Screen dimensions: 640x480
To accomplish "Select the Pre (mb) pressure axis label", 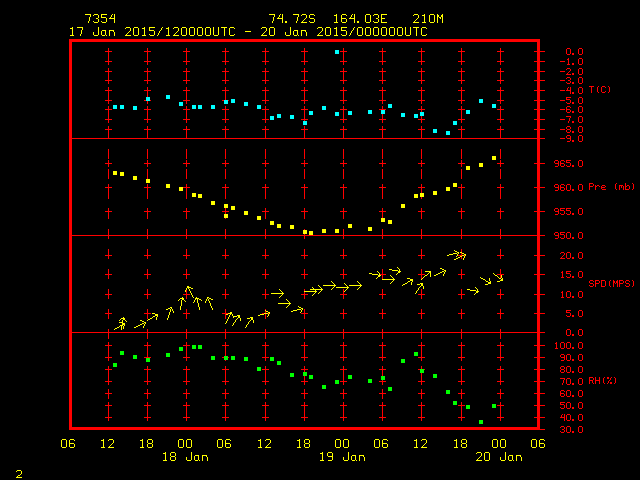I will click(x=611, y=187).
